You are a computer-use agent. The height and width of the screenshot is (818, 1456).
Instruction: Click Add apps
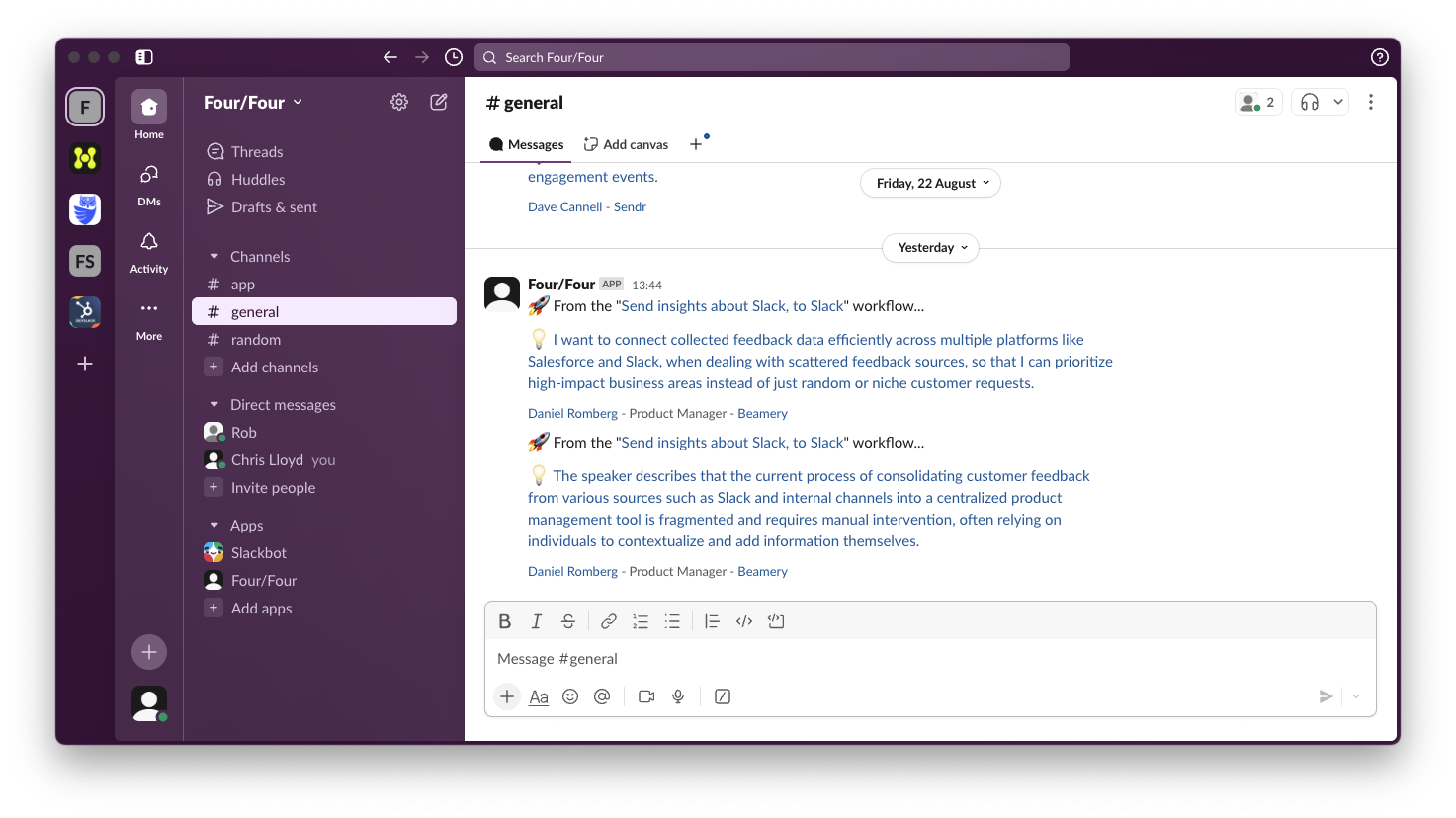324,608
